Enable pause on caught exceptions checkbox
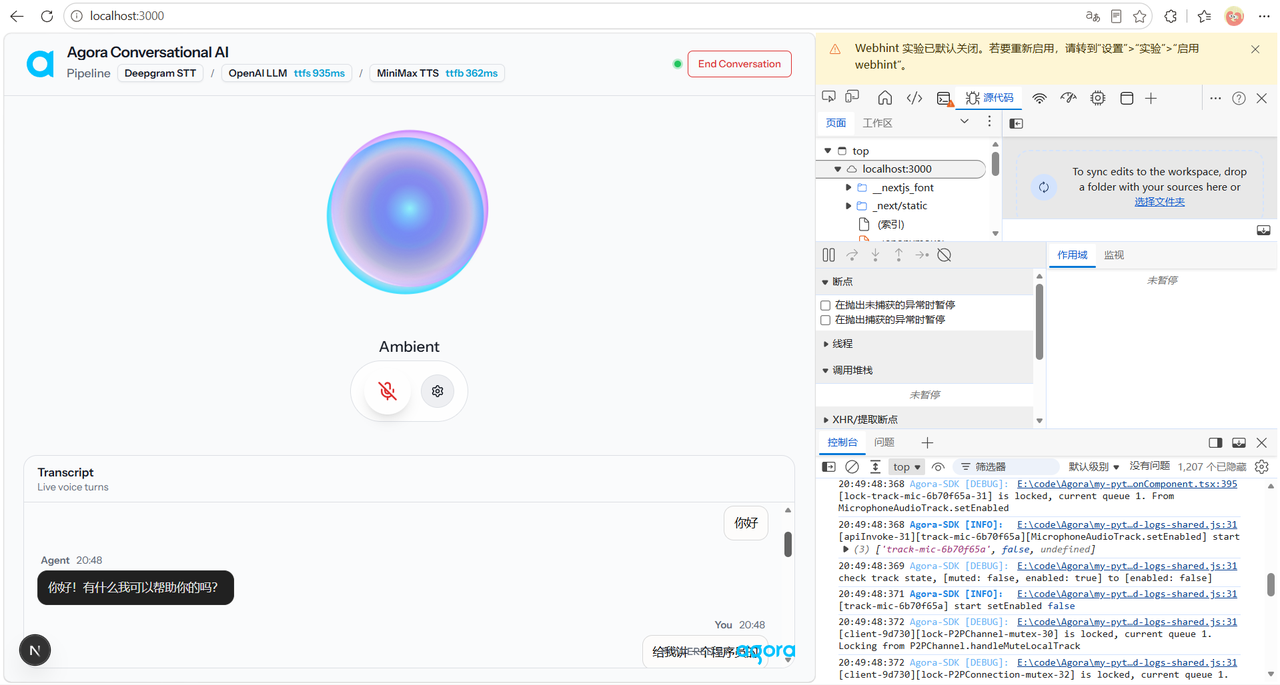The image size is (1280, 685). [x=826, y=320]
